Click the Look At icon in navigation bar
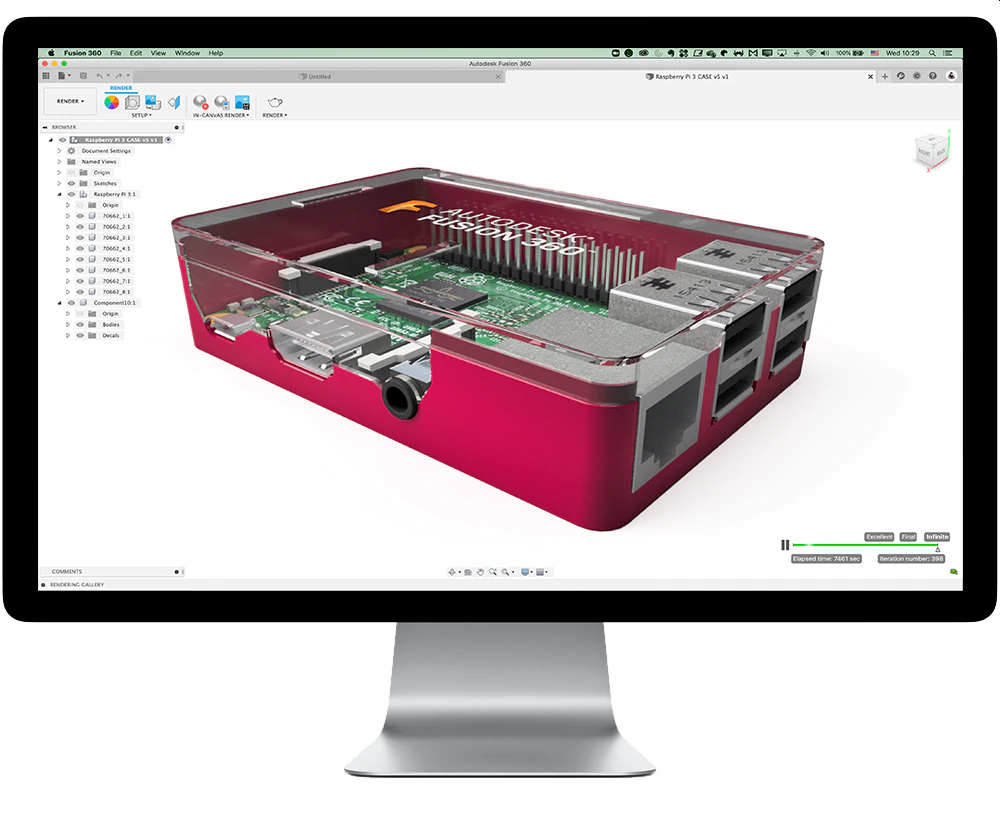 pos(467,572)
